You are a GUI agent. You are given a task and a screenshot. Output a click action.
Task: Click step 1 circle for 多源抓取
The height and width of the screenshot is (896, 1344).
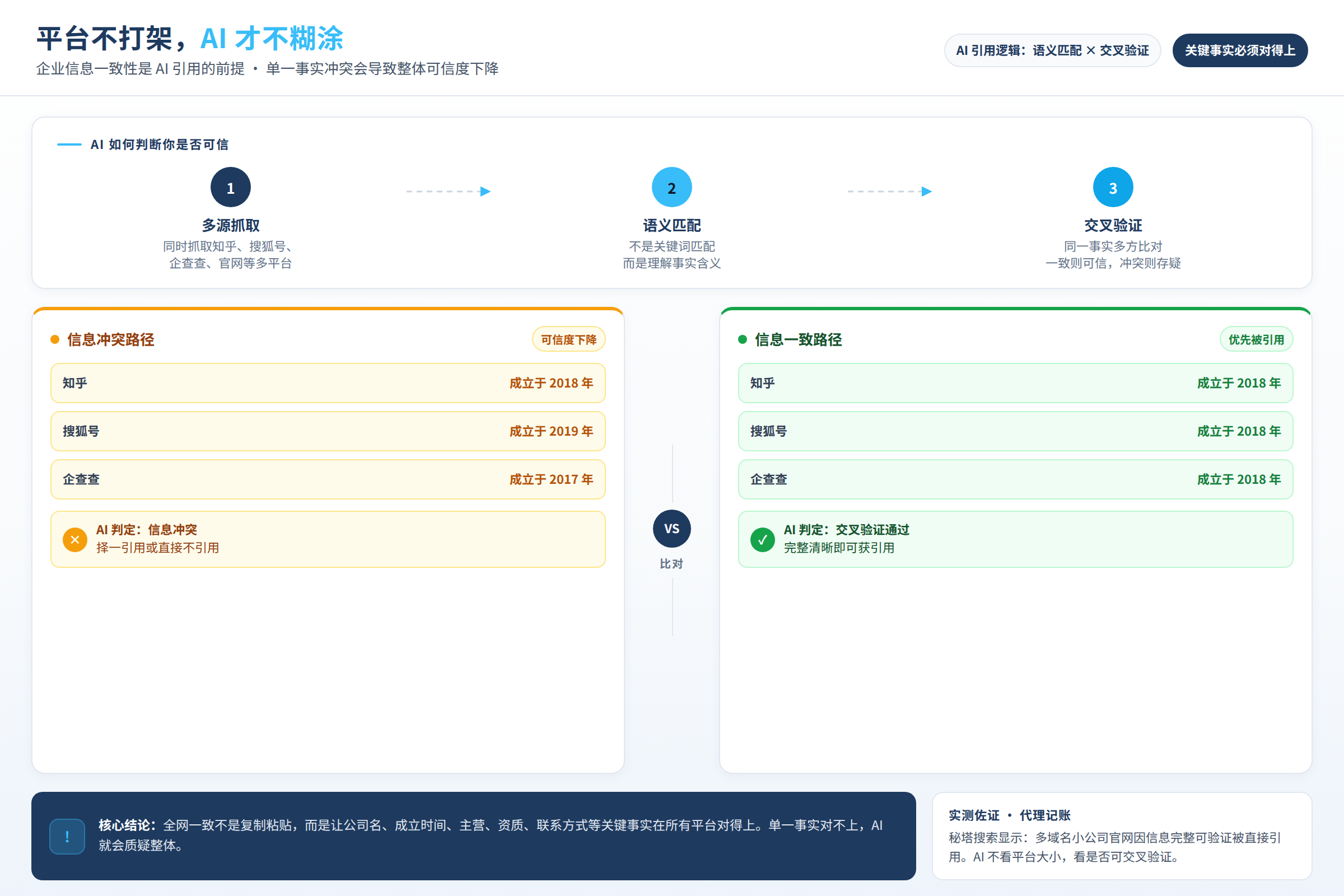230,187
